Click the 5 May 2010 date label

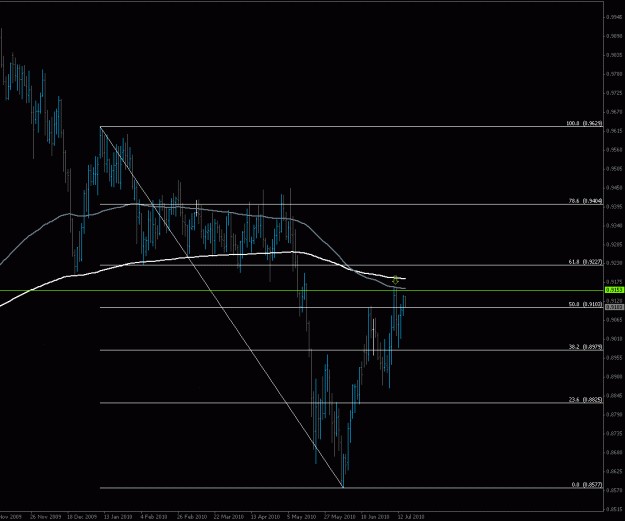(301, 517)
